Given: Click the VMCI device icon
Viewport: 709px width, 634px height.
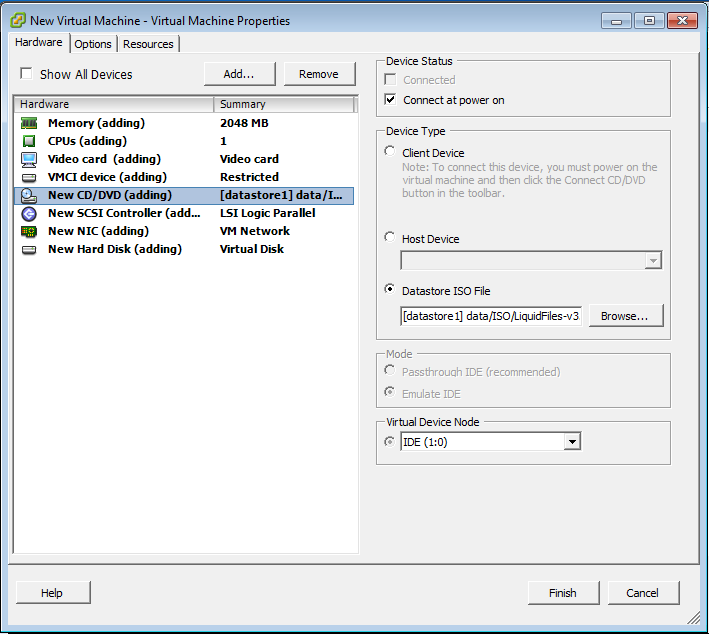Looking at the screenshot, I should [29, 177].
